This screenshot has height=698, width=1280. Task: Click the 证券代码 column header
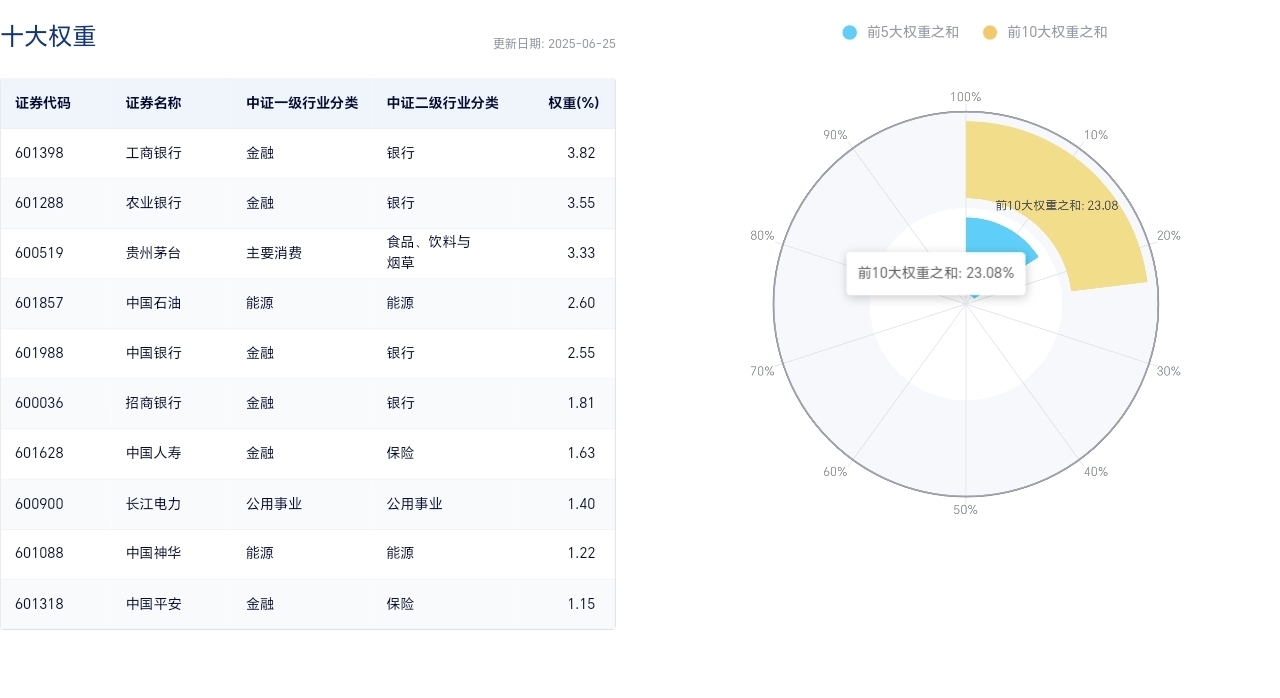tap(43, 103)
